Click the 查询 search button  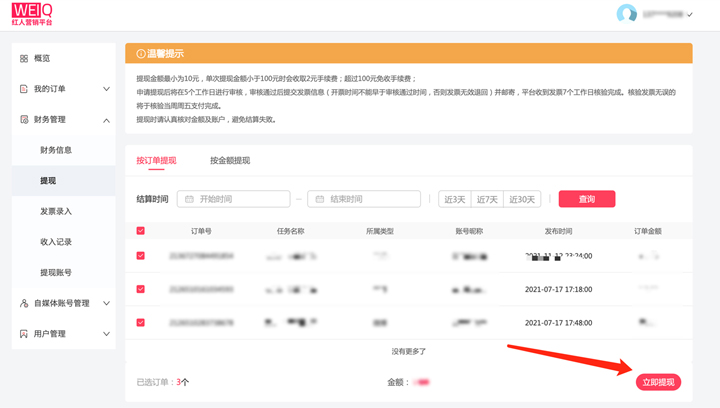[586, 199]
